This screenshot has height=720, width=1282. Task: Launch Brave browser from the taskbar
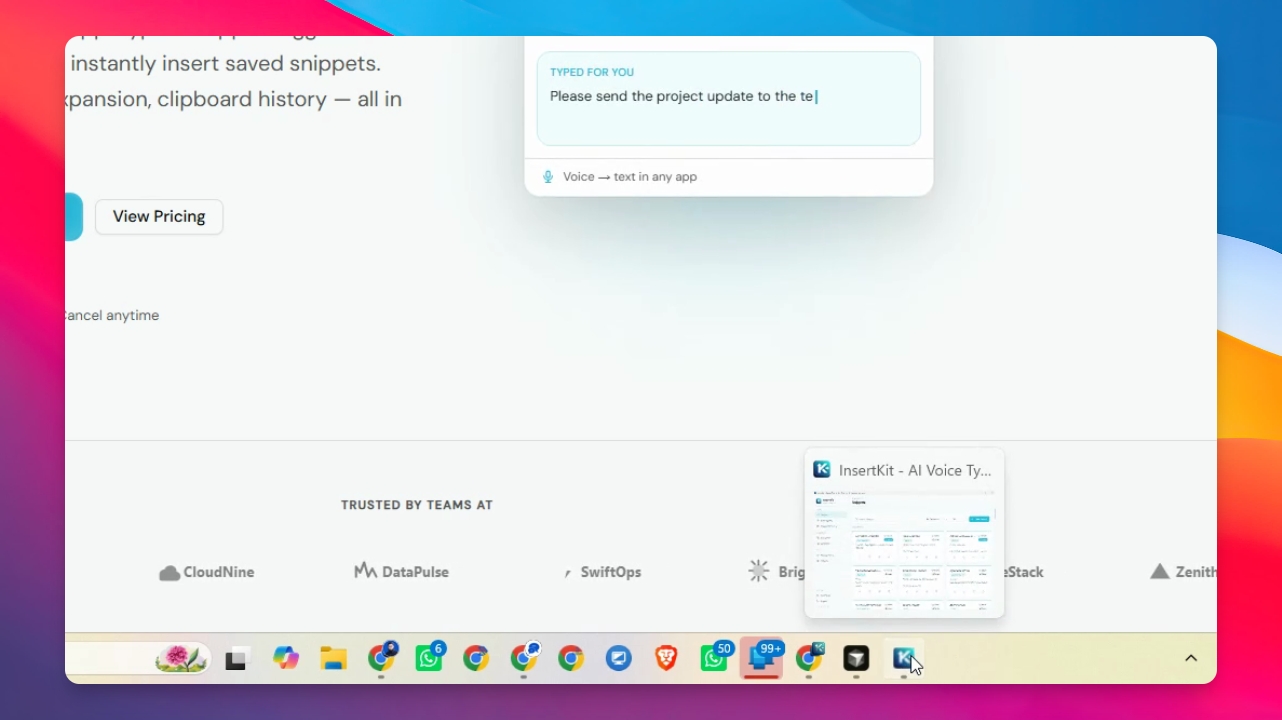click(x=666, y=658)
